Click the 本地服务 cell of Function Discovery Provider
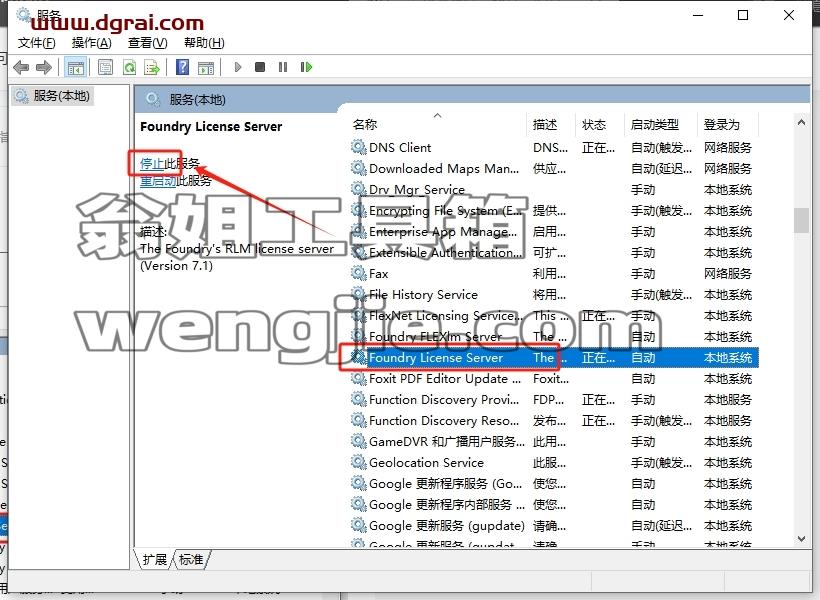 click(x=727, y=400)
